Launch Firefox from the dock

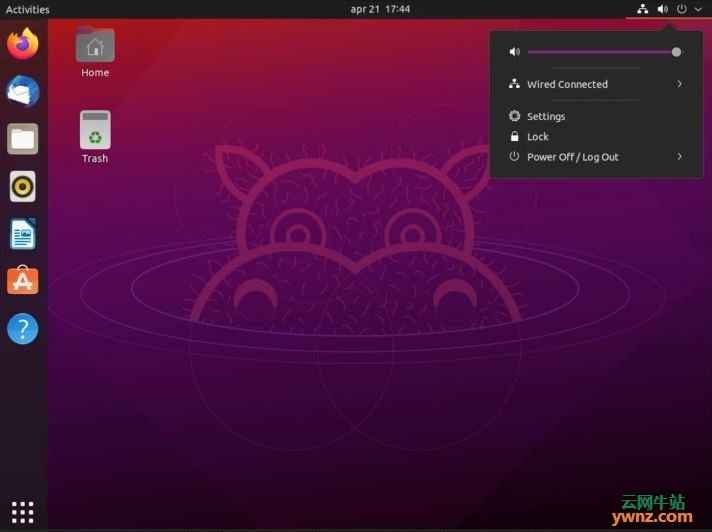(23, 44)
